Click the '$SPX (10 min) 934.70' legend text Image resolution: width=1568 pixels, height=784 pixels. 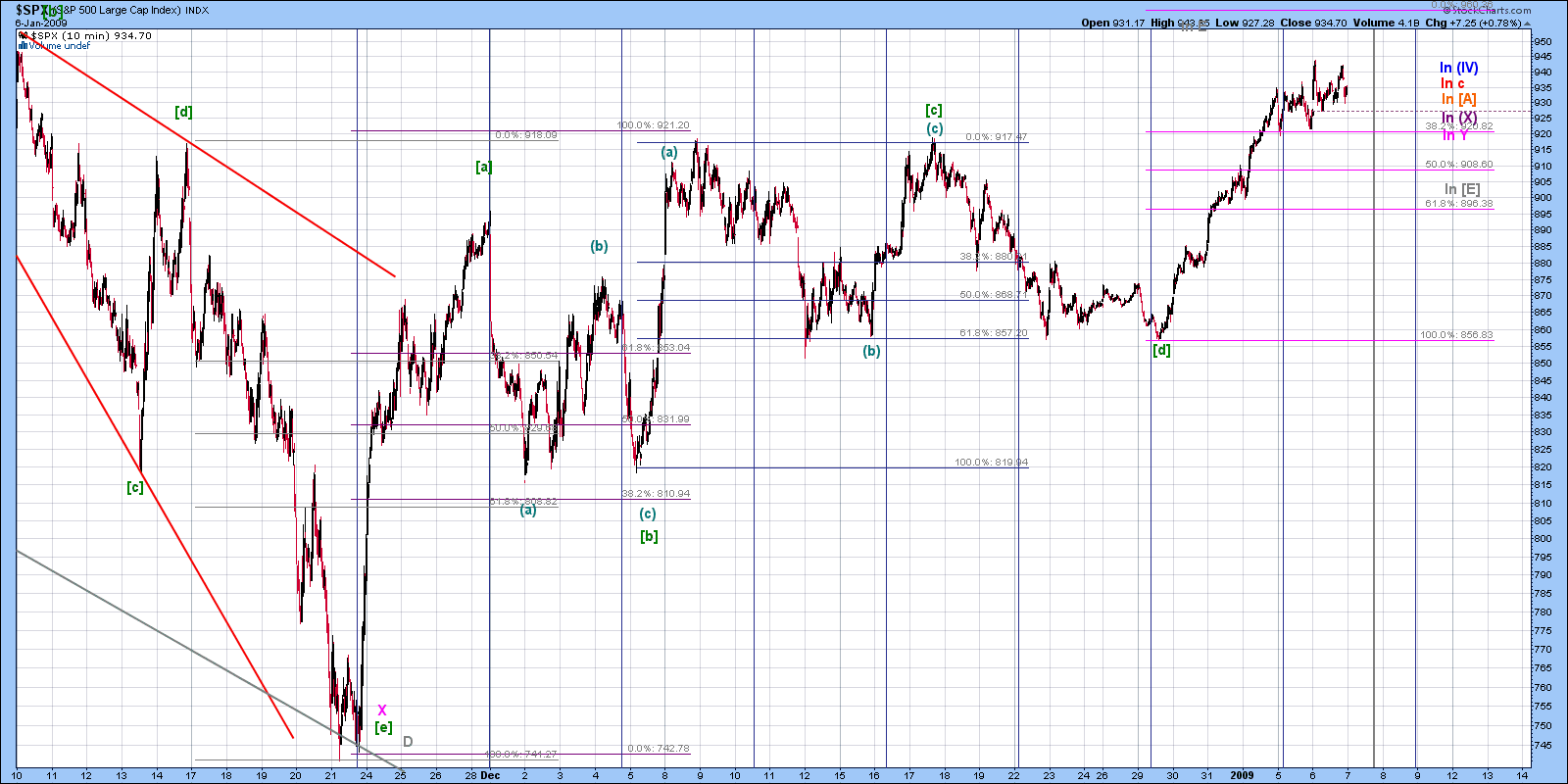90,35
